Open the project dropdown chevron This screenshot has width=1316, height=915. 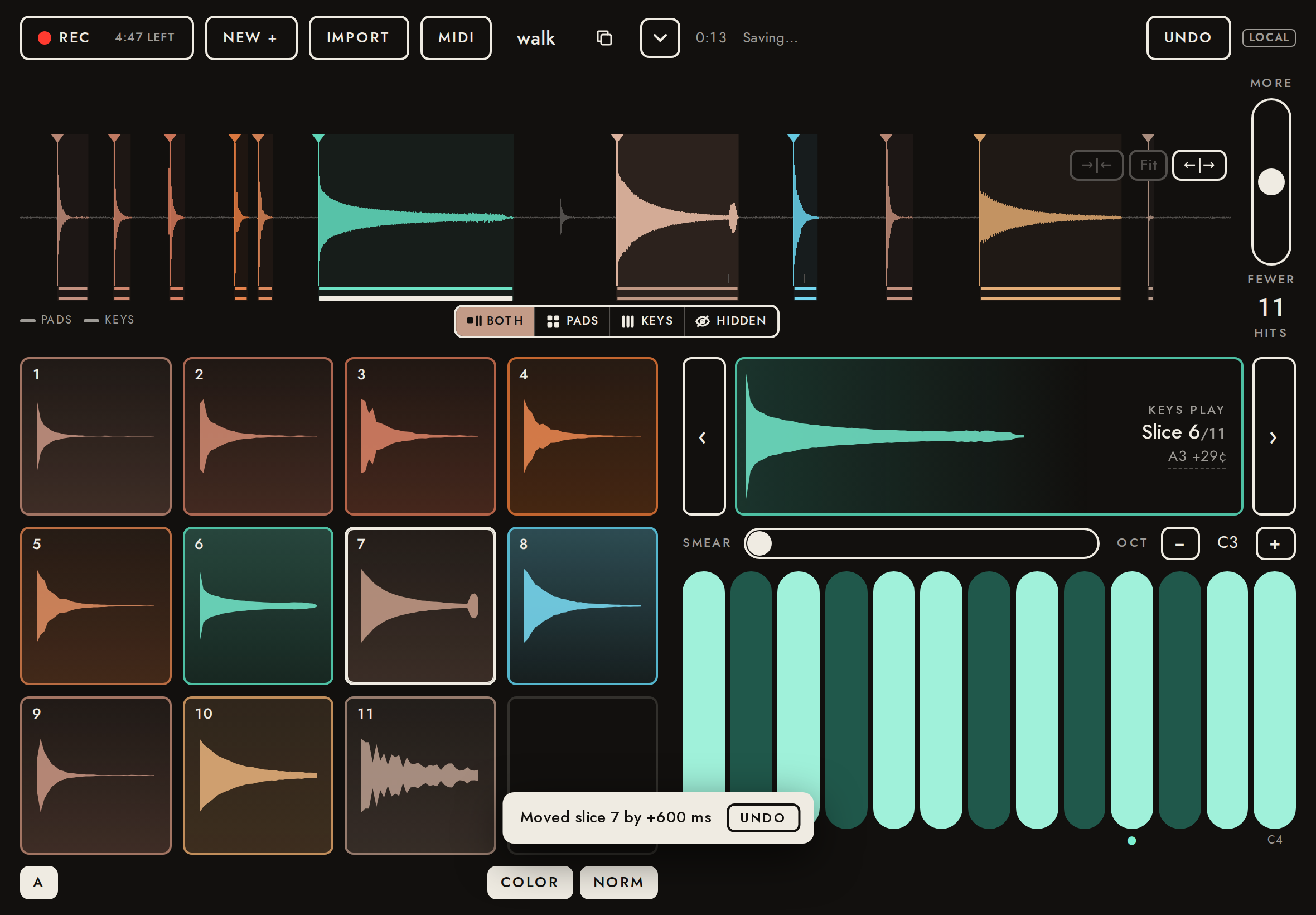660,38
